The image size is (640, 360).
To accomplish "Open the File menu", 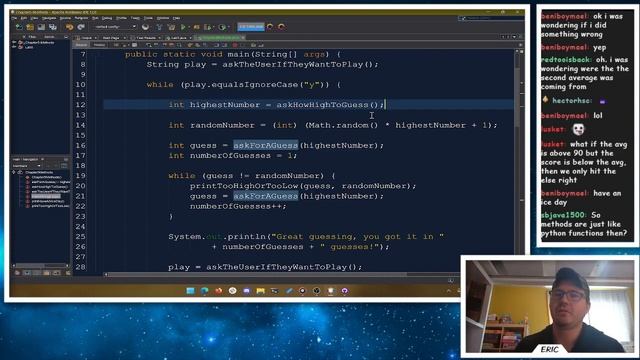I will pos(14,18).
